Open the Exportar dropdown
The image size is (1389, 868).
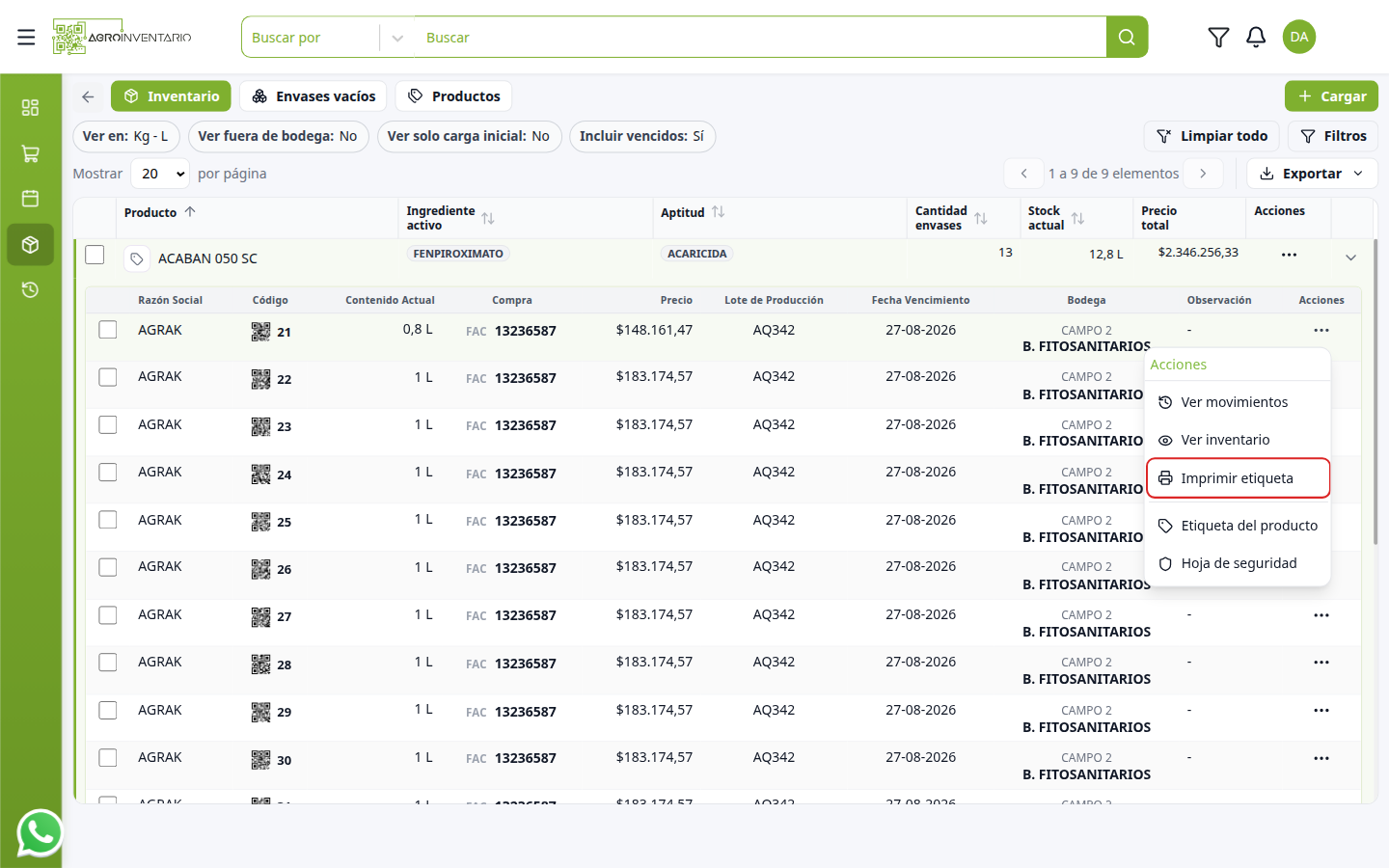[1312, 174]
